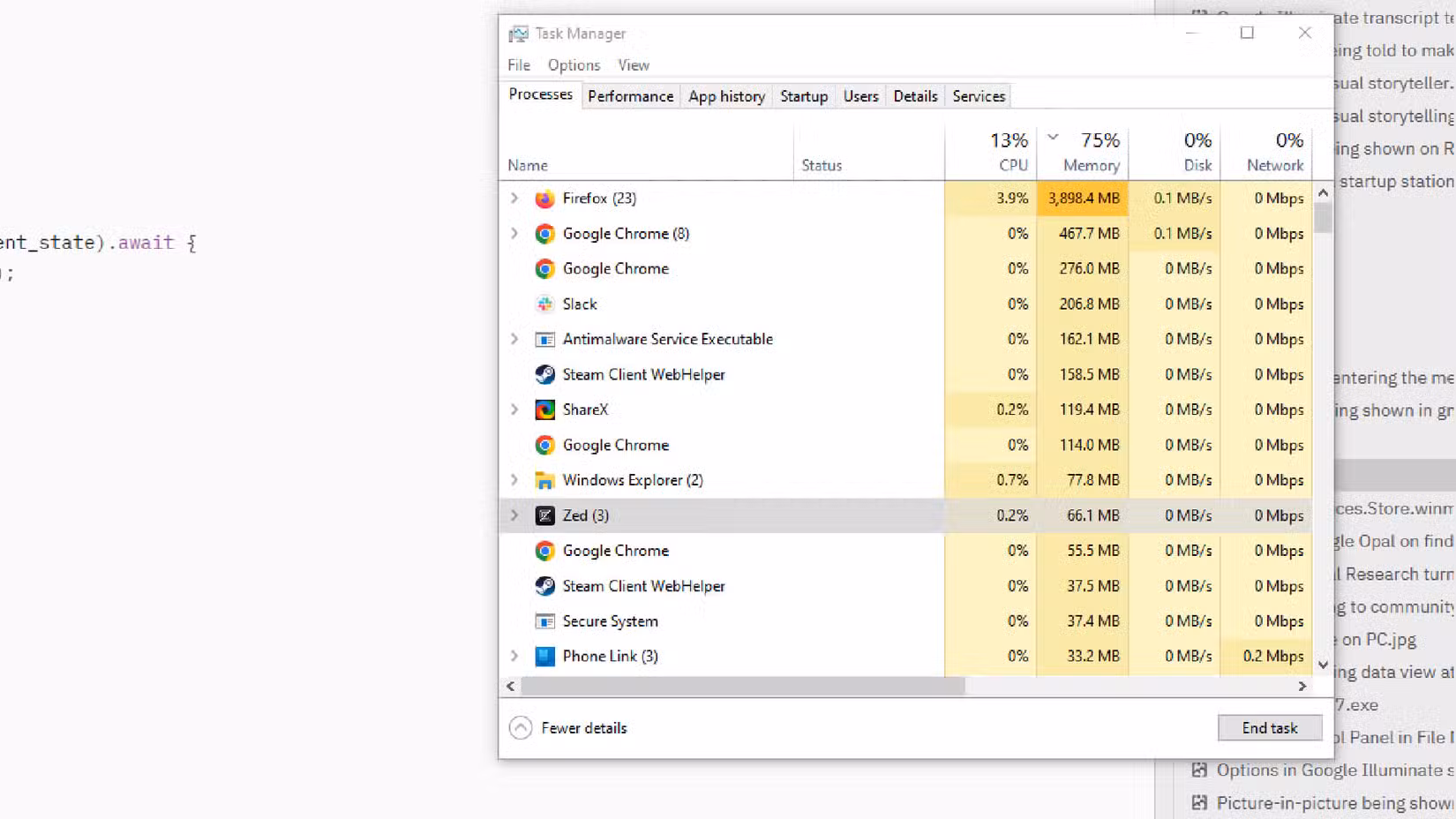This screenshot has width=1456, height=819.
Task: Click the Chrome icon on the 55.5 MB row
Action: click(x=544, y=552)
